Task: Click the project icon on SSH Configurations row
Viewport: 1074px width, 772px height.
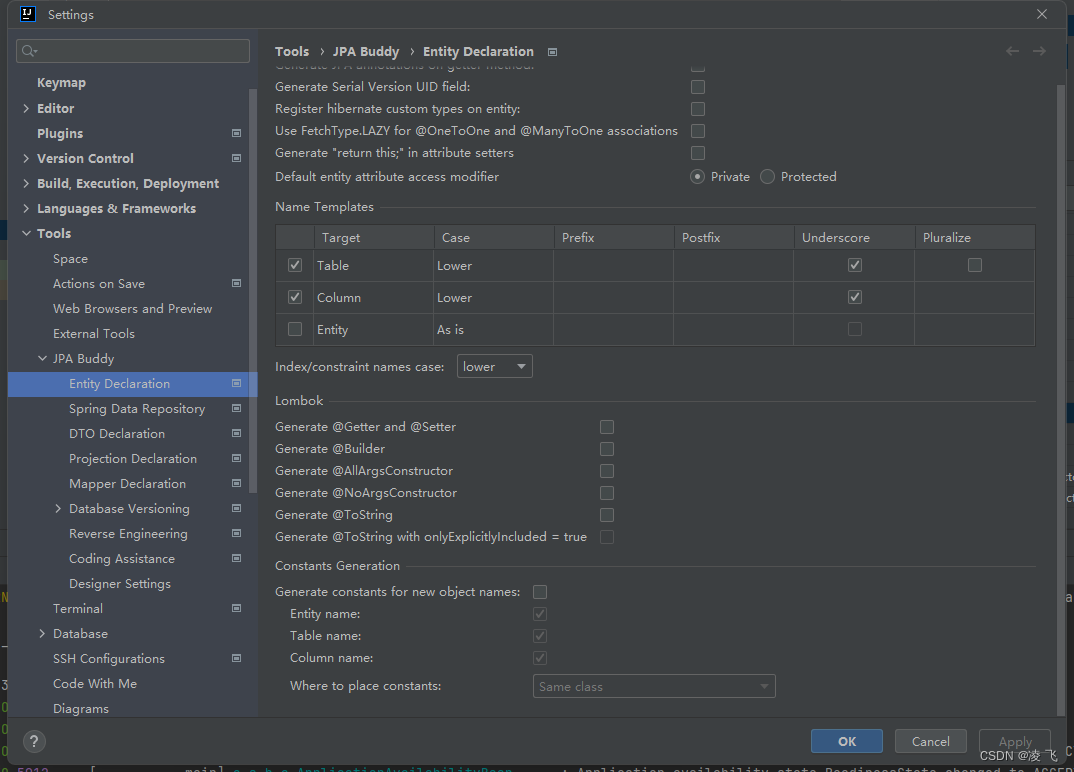Action: point(236,658)
